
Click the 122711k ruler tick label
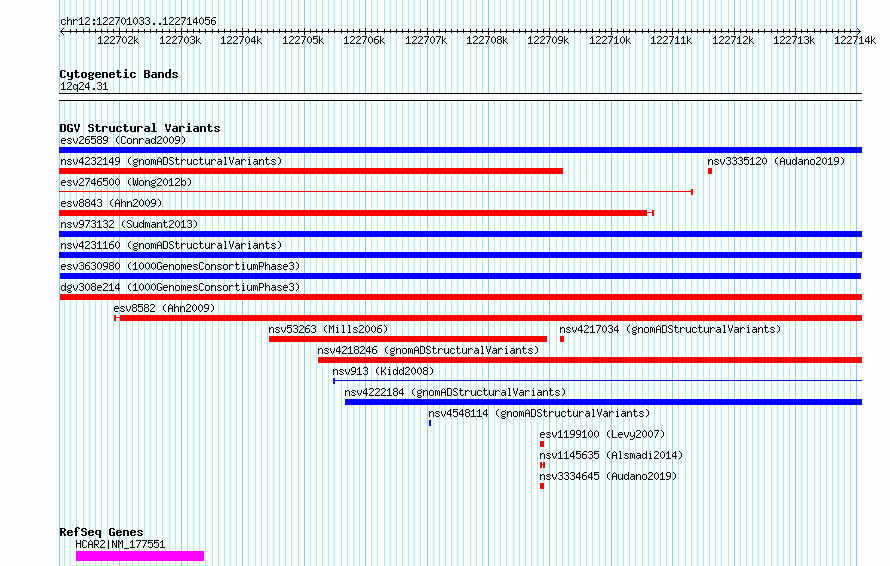[x=671, y=40]
